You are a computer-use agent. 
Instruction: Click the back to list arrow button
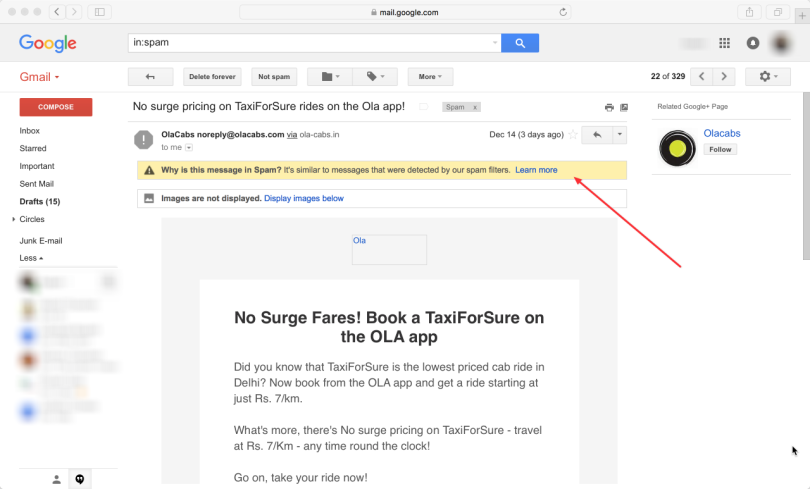(x=150, y=77)
